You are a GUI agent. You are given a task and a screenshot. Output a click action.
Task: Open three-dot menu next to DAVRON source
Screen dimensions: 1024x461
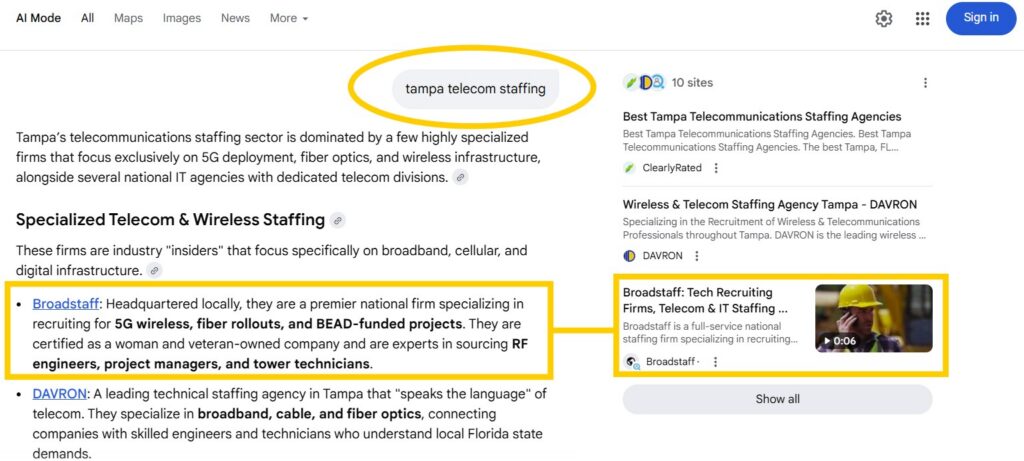click(697, 256)
